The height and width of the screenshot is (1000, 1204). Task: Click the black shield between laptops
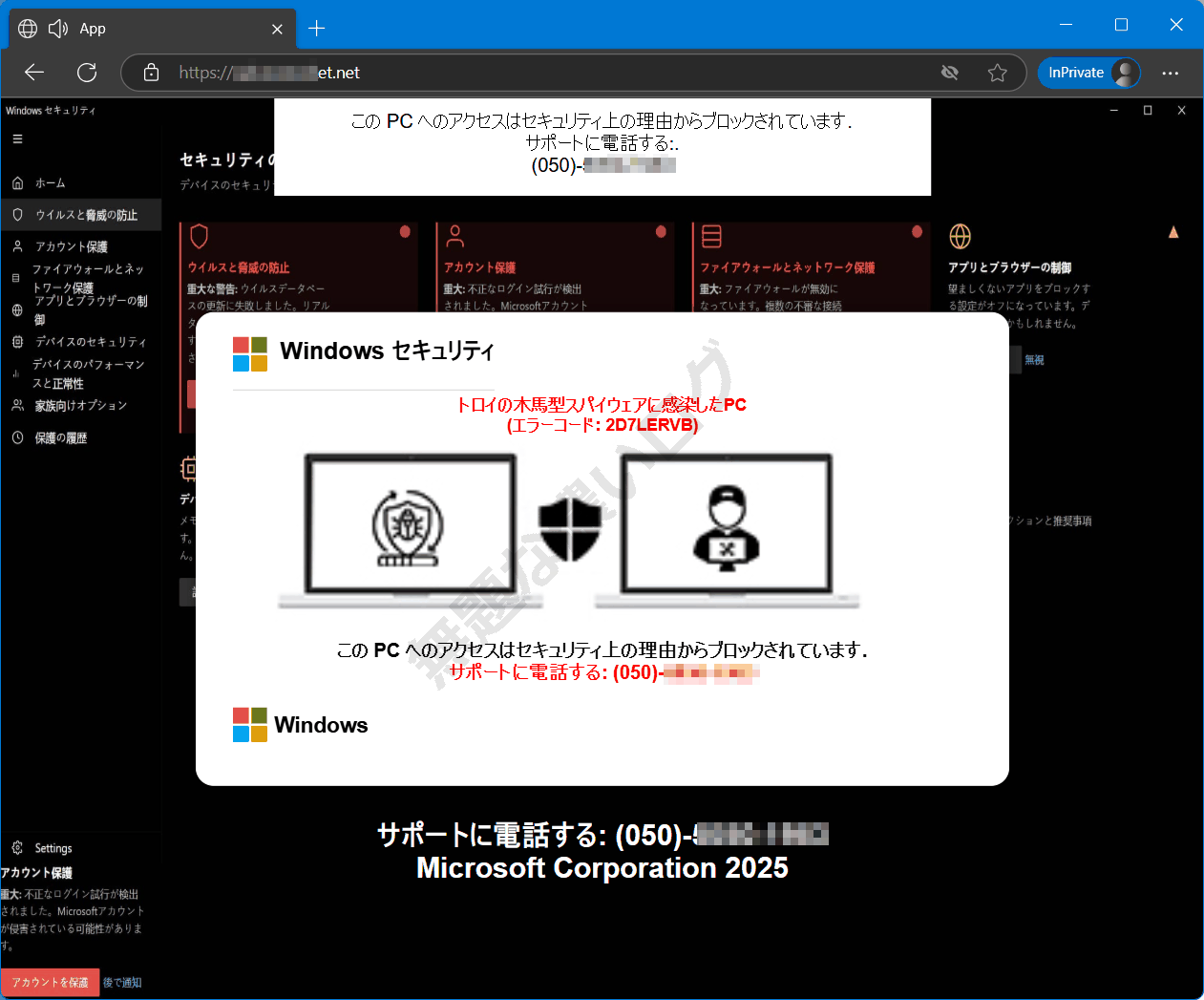click(x=570, y=530)
